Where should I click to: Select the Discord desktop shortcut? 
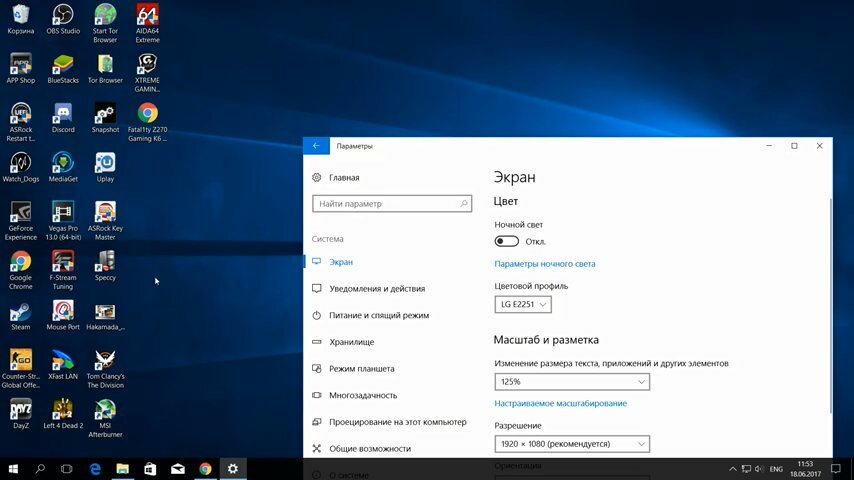point(63,118)
